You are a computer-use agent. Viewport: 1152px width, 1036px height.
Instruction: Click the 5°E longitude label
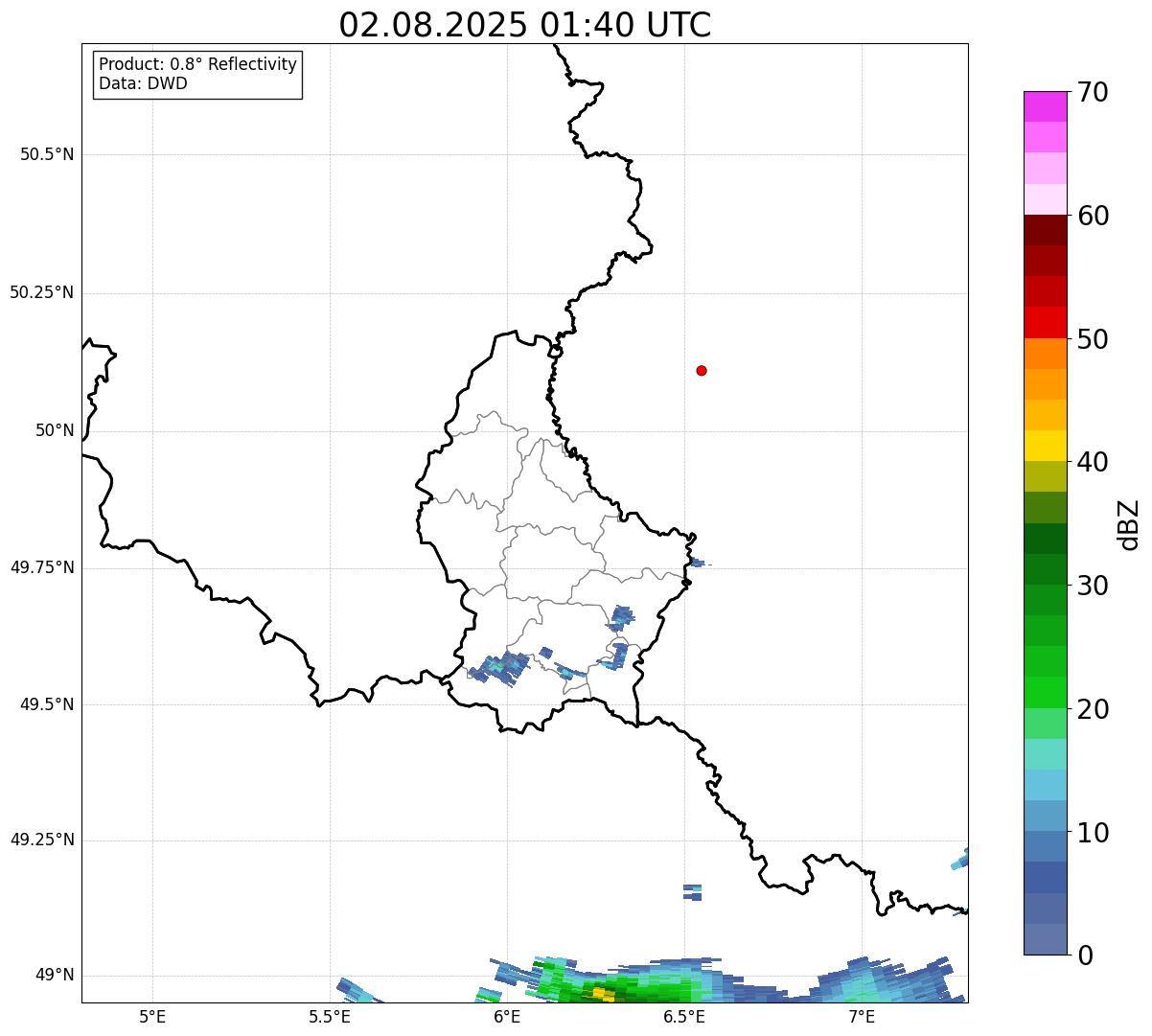[x=152, y=1017]
